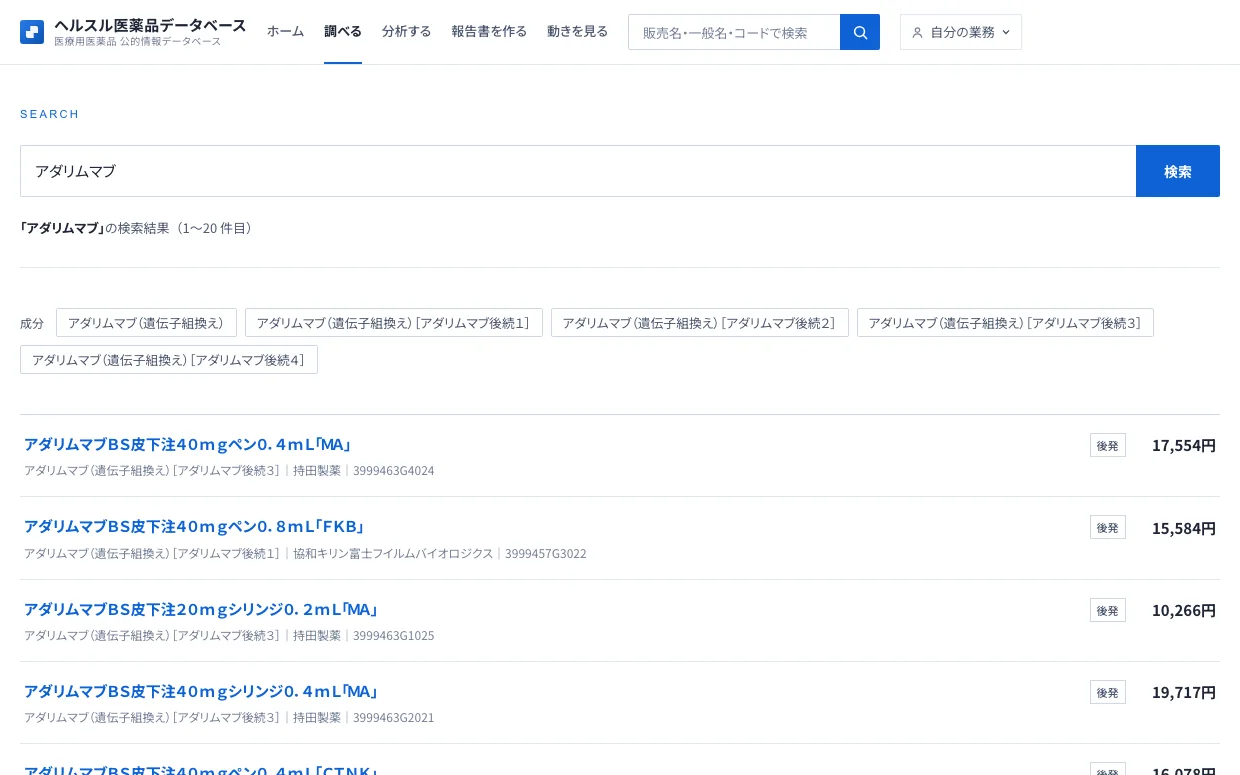Click the code 3999457G3022
The width and height of the screenshot is (1240, 775).
point(546,553)
